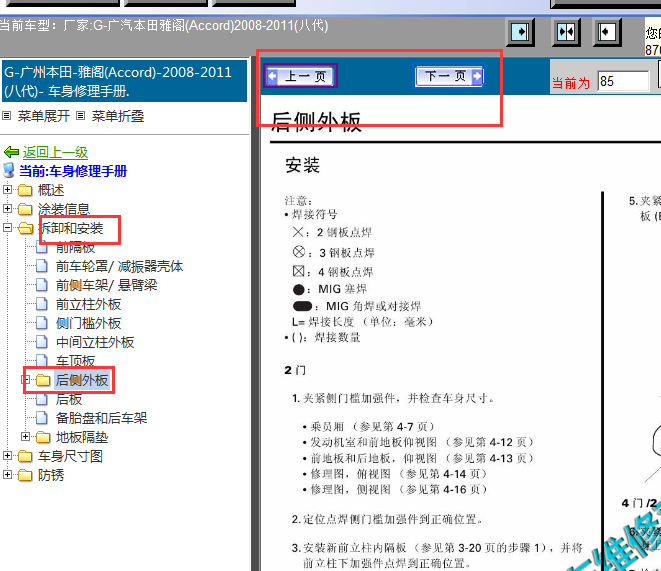Screen dimensions: 661x571
Task: Expand the 概述 tree node
Action: (7, 190)
